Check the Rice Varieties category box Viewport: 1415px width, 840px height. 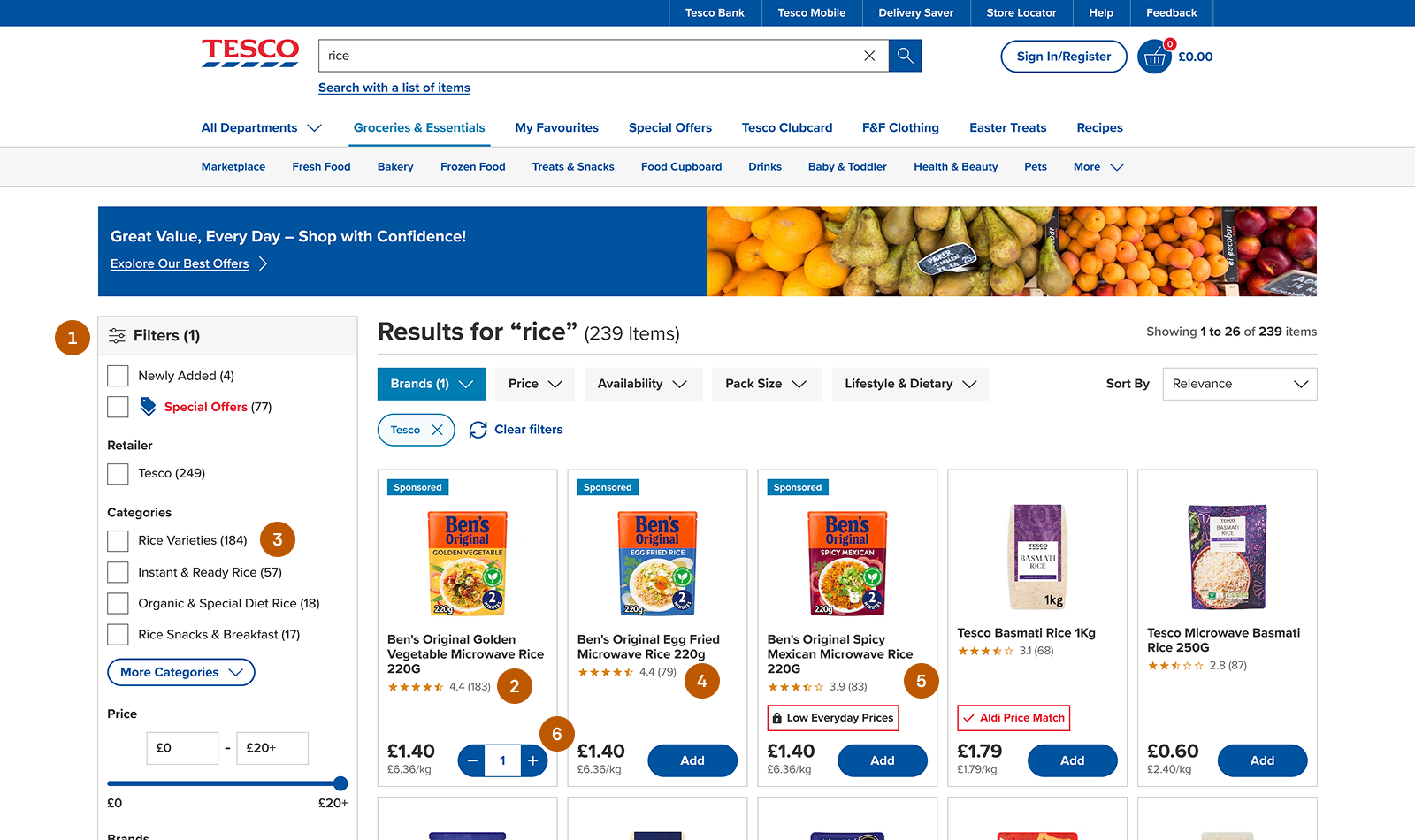[118, 540]
